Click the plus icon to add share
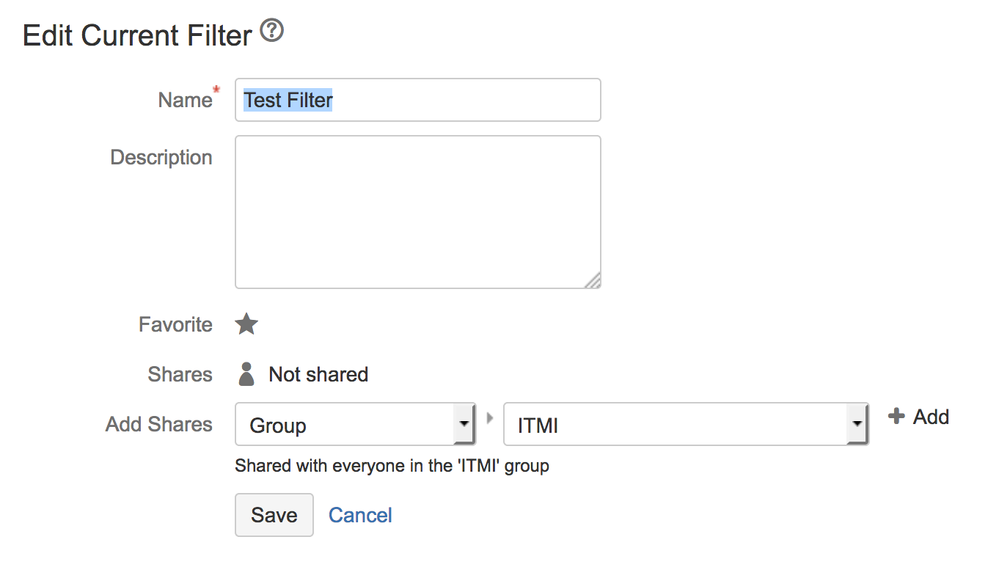 point(897,416)
